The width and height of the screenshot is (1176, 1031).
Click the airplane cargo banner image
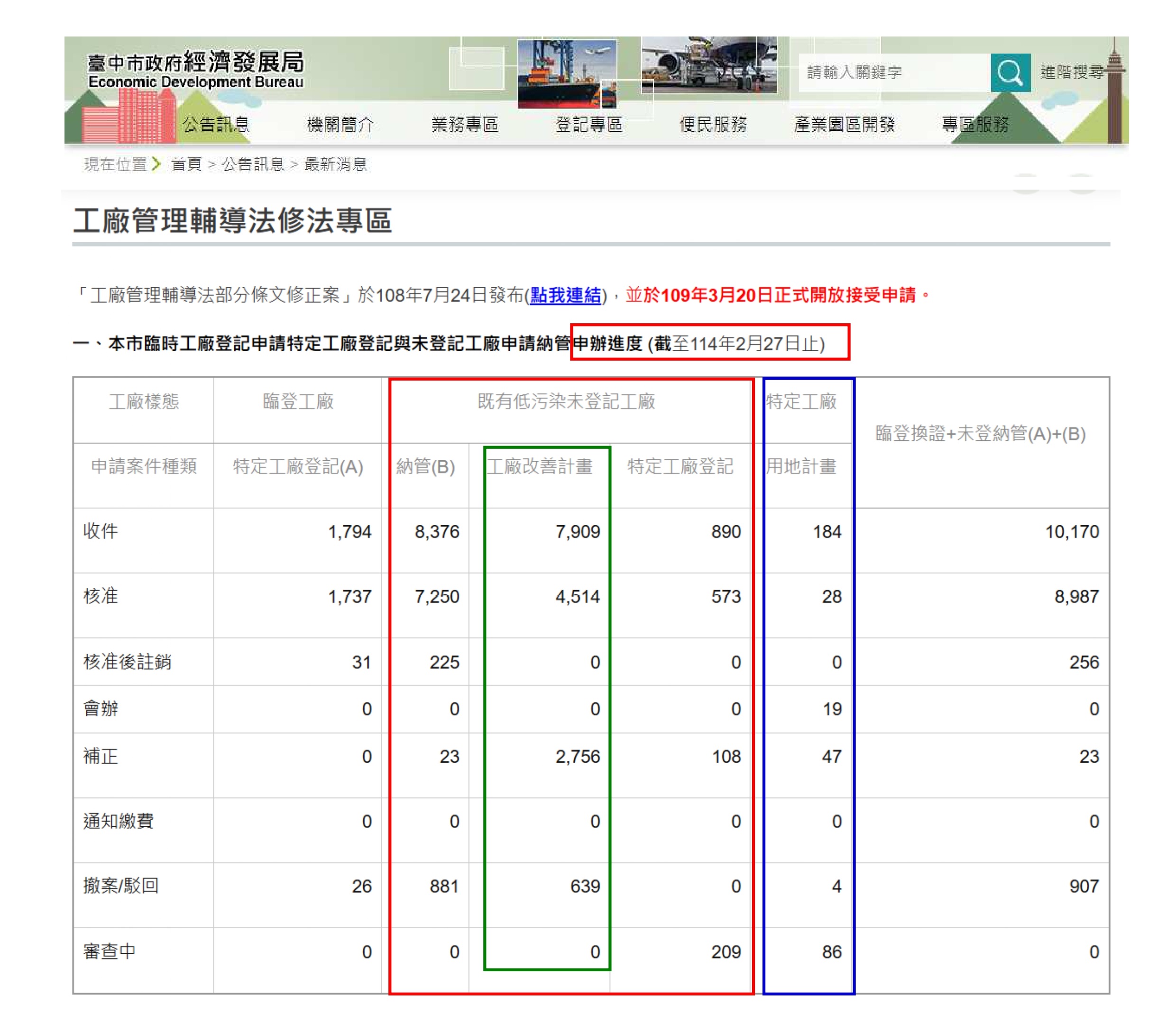709,65
